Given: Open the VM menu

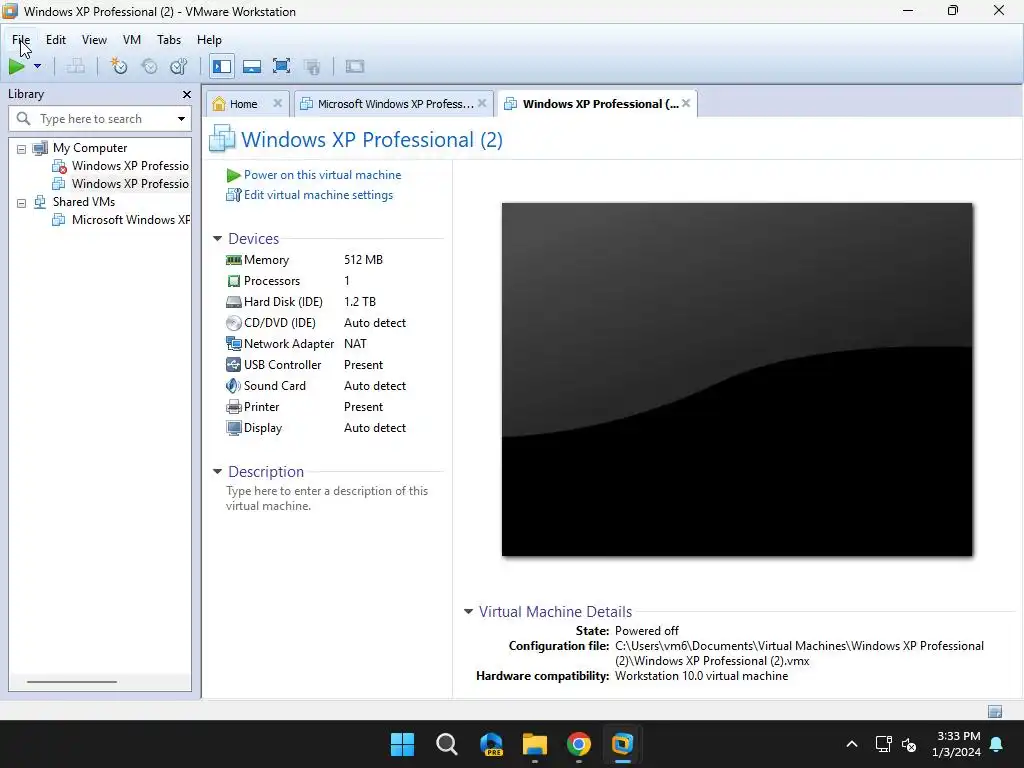Looking at the screenshot, I should (x=132, y=40).
